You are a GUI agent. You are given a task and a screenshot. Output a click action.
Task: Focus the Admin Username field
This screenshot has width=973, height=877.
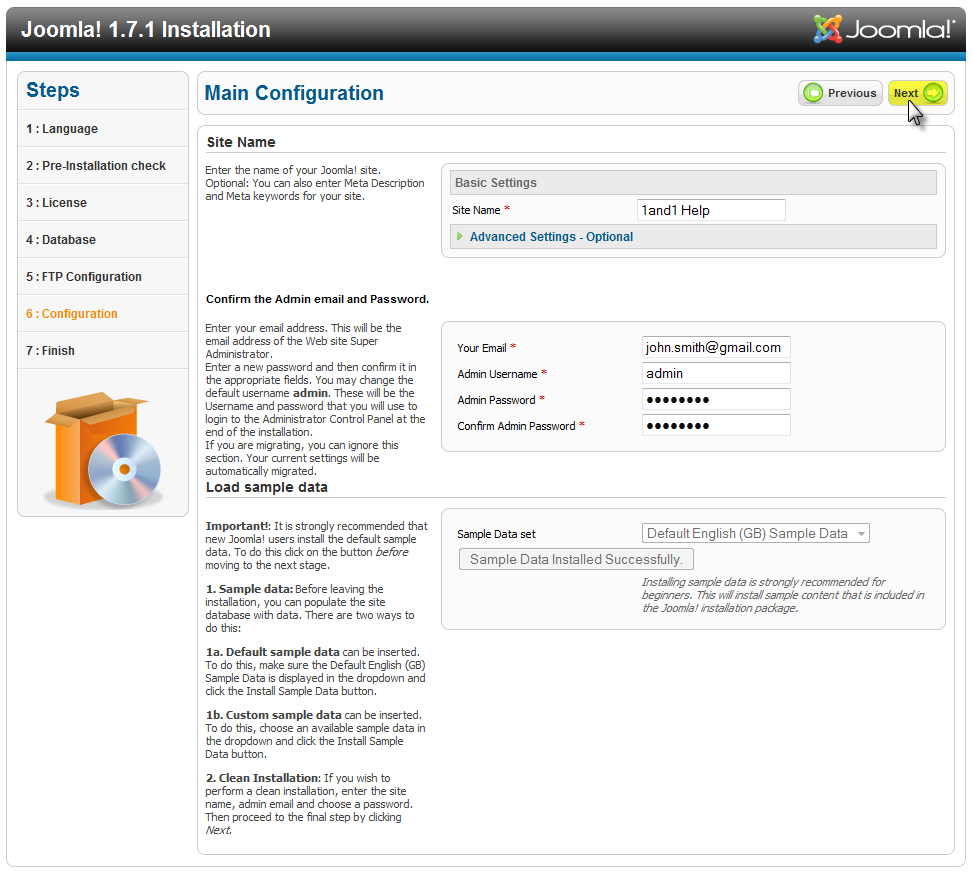[x=716, y=373]
